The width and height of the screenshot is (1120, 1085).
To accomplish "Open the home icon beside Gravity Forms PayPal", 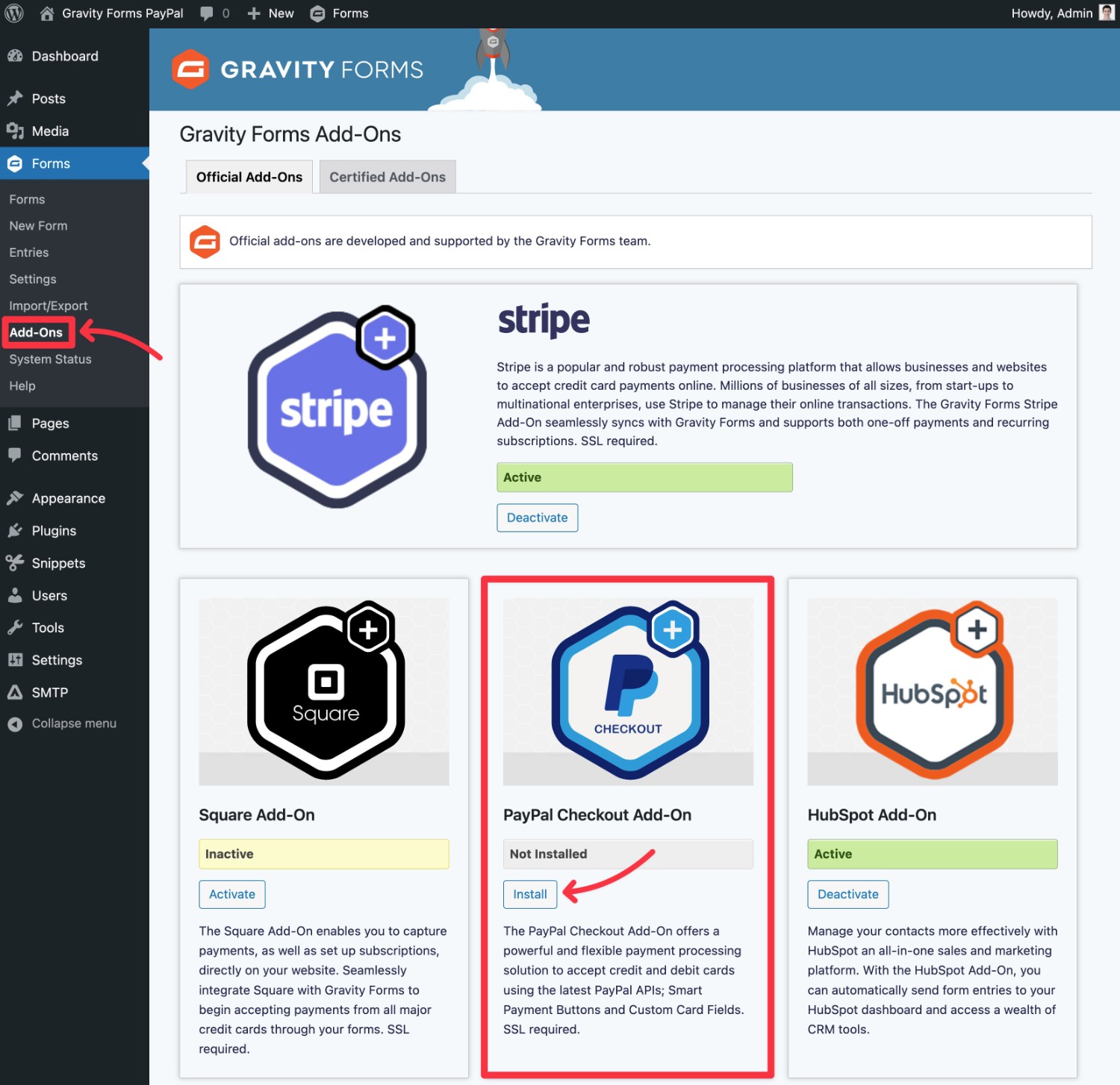I will coord(46,13).
